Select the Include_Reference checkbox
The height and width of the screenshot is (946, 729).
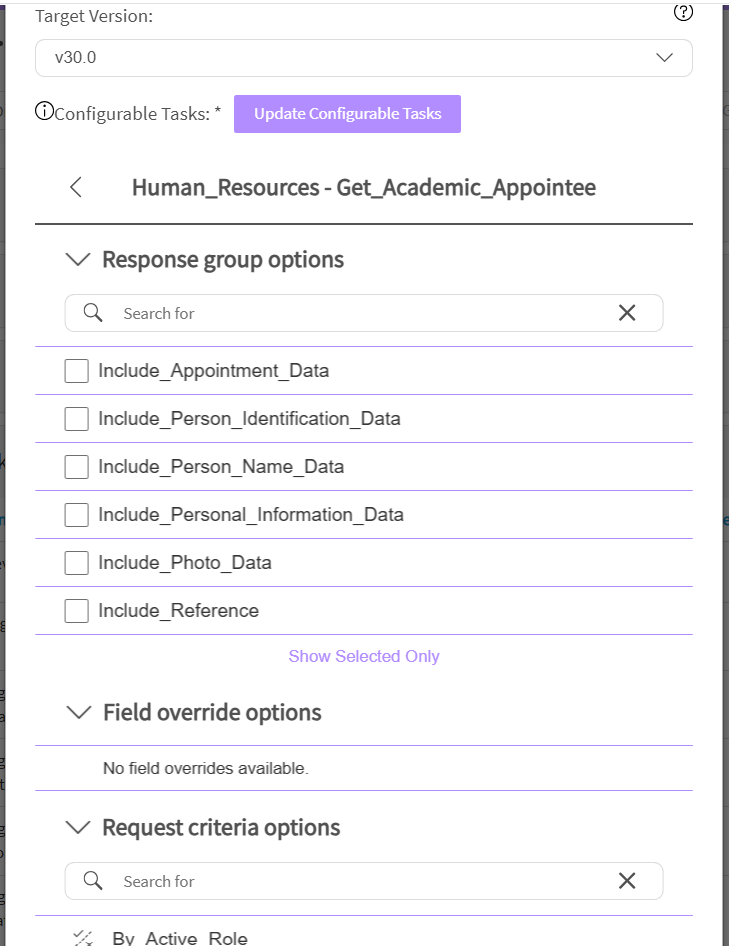click(76, 611)
